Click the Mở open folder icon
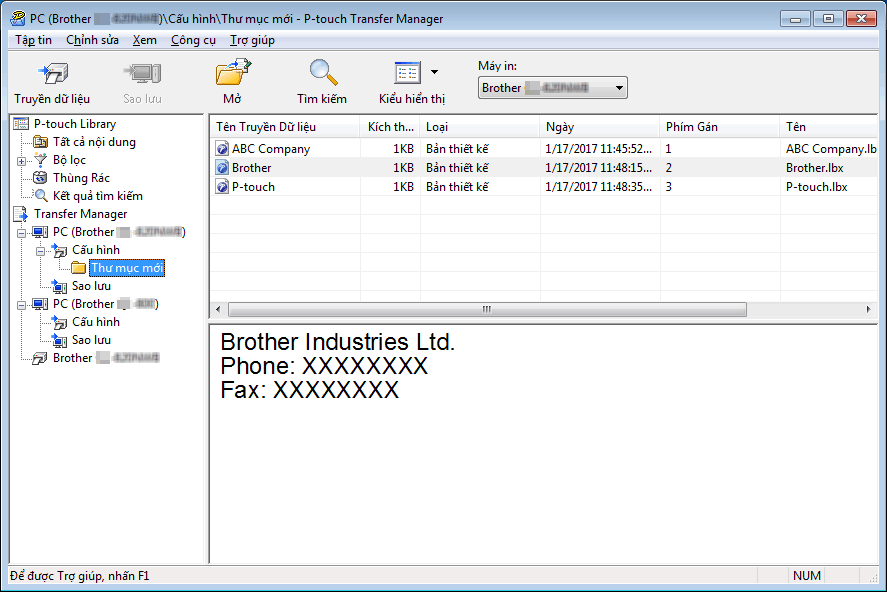 pos(232,75)
